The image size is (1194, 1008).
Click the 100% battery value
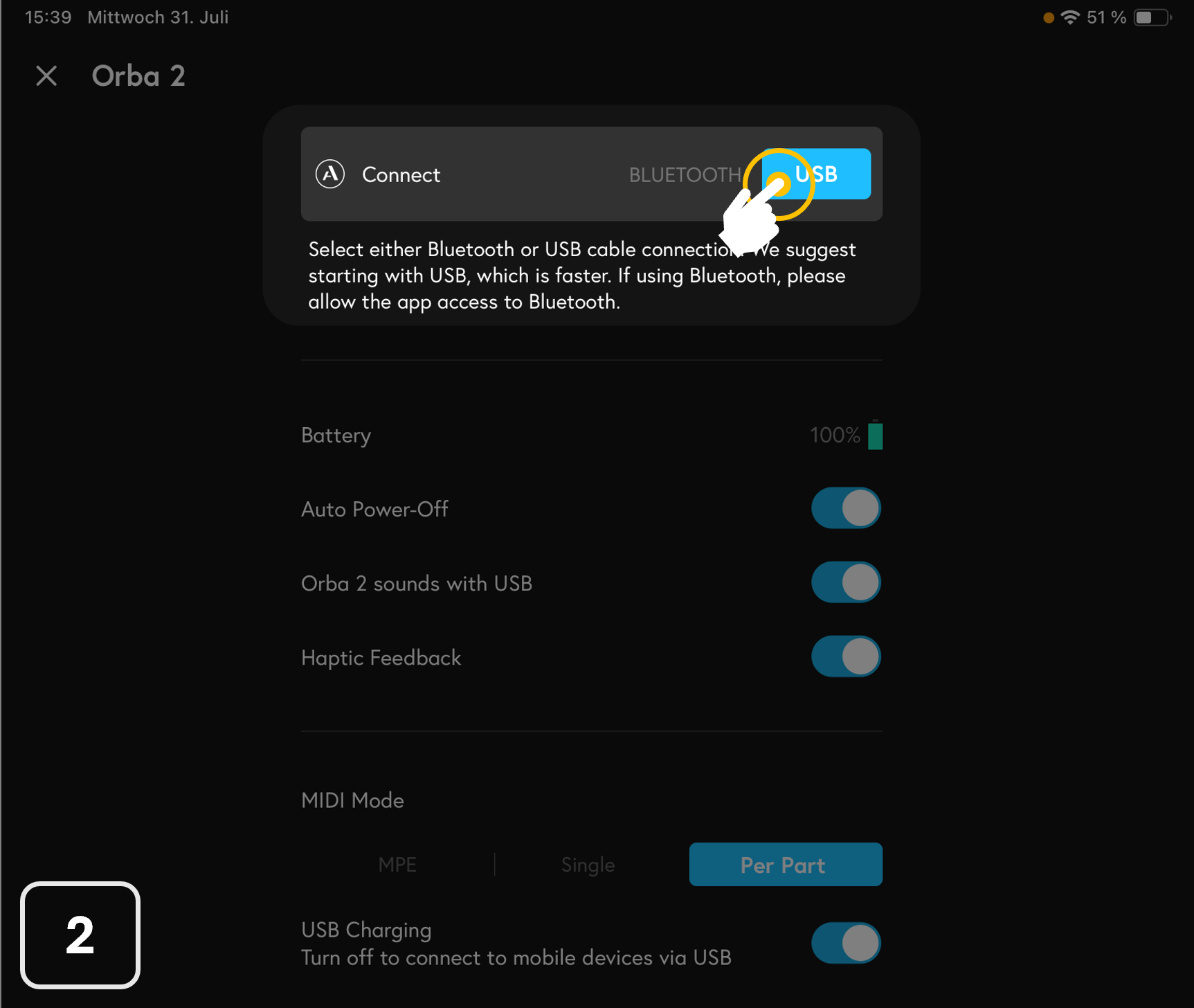point(835,435)
